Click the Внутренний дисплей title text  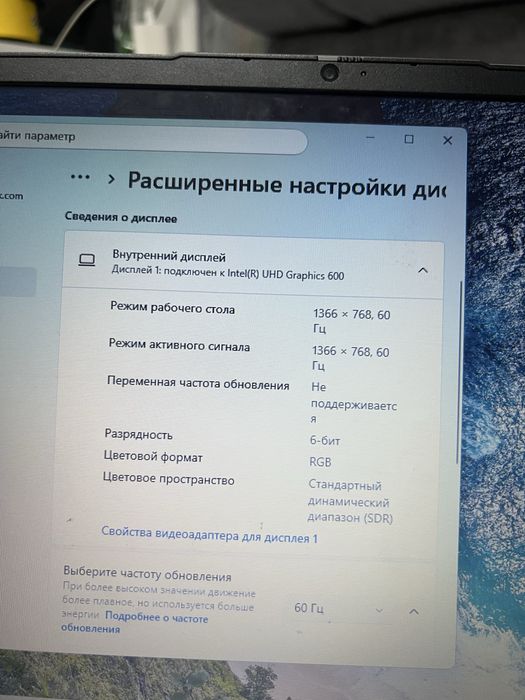point(169,257)
